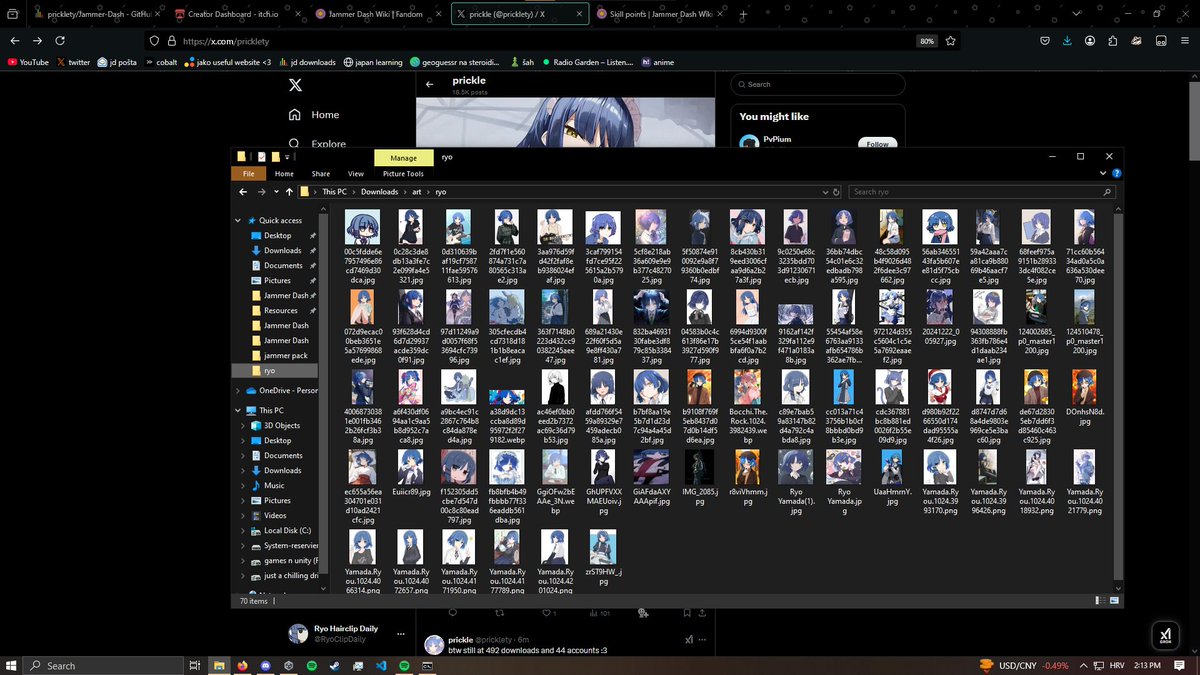Collapse the This PC tree node
Image resolution: width=1200 pixels, height=675 pixels.
(238, 410)
